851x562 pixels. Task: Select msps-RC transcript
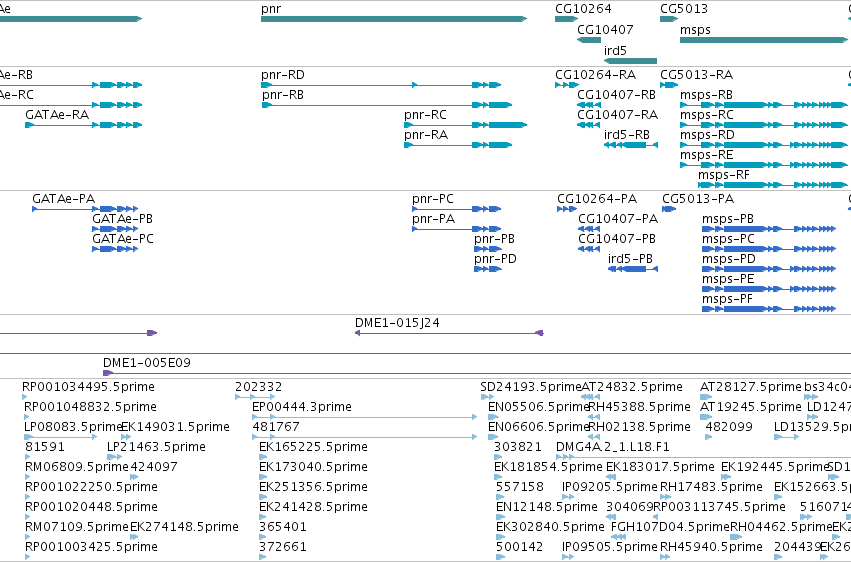coord(764,125)
